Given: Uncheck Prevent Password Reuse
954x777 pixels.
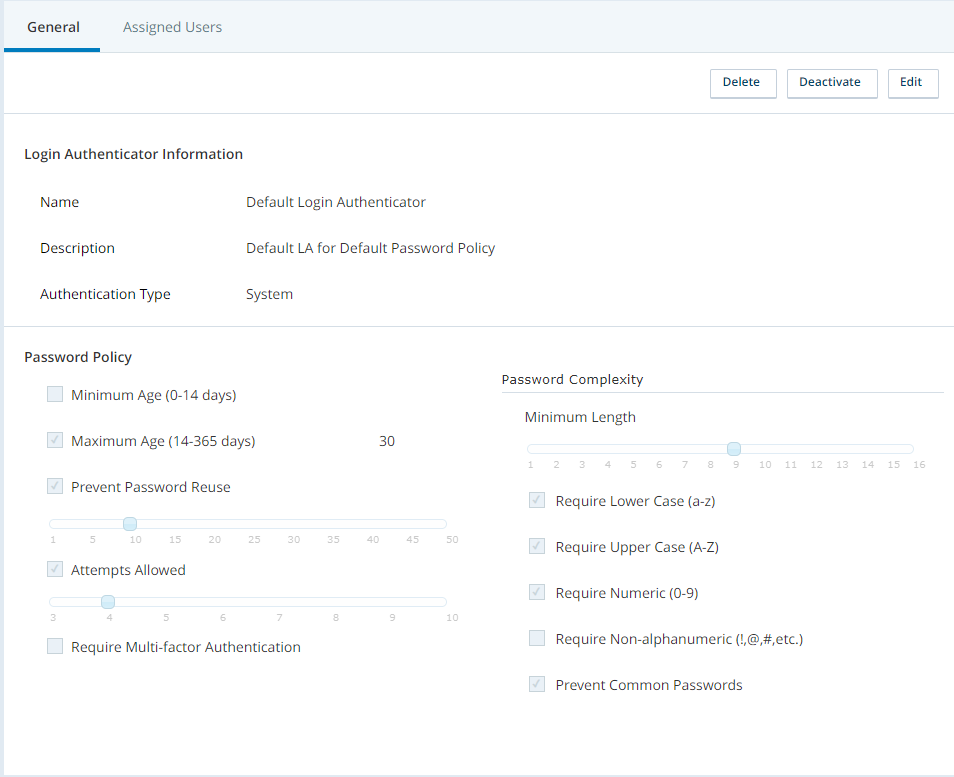Looking at the screenshot, I should pyautogui.click(x=55, y=487).
